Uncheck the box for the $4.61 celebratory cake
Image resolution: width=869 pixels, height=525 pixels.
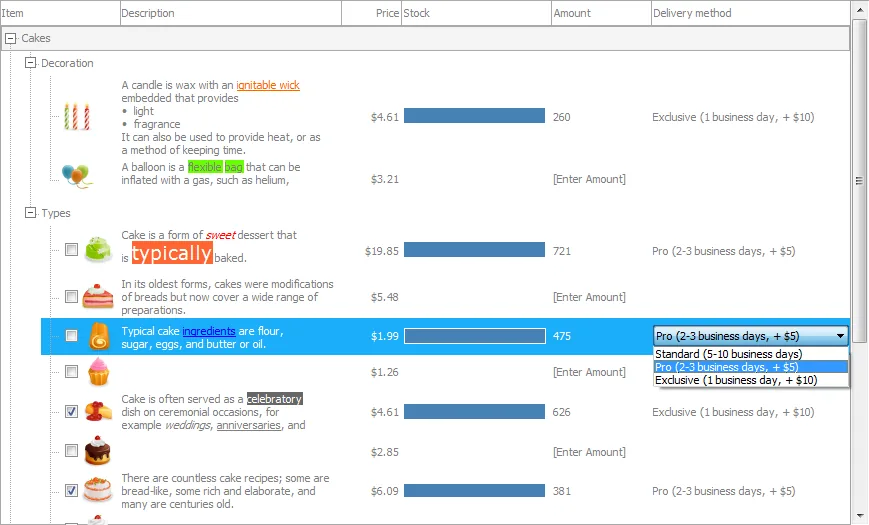click(x=71, y=411)
